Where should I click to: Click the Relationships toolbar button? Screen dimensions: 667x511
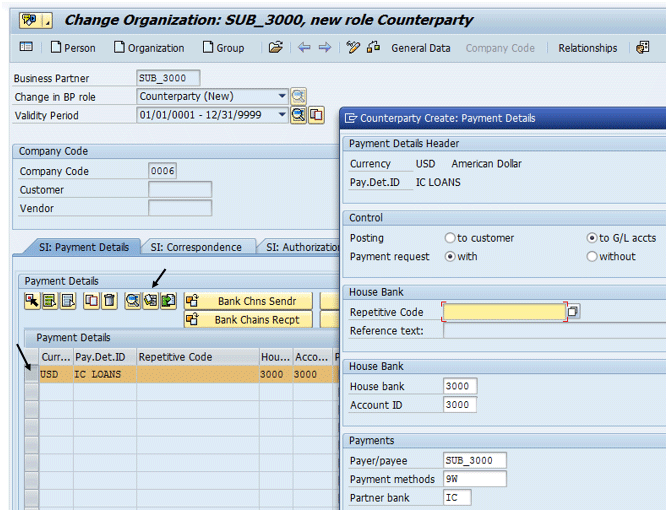click(587, 48)
